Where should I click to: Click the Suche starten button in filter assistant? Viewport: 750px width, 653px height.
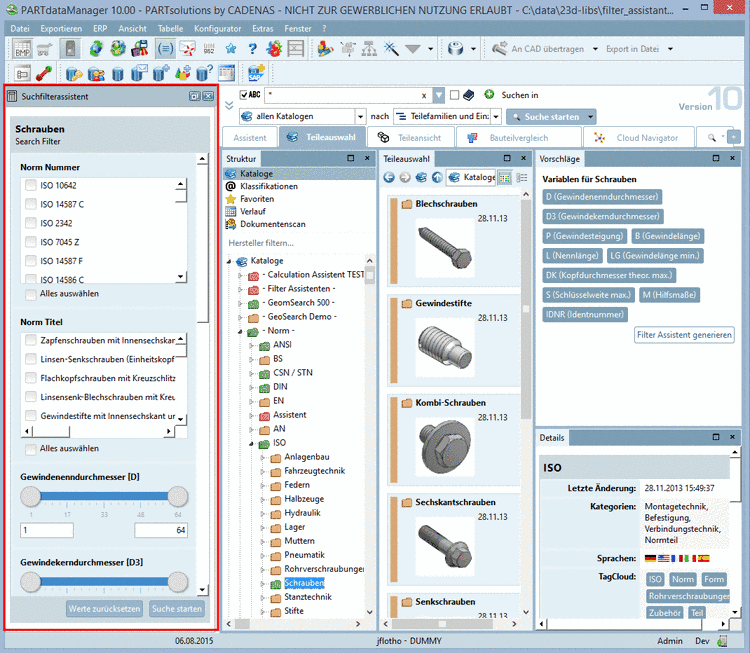coord(176,608)
